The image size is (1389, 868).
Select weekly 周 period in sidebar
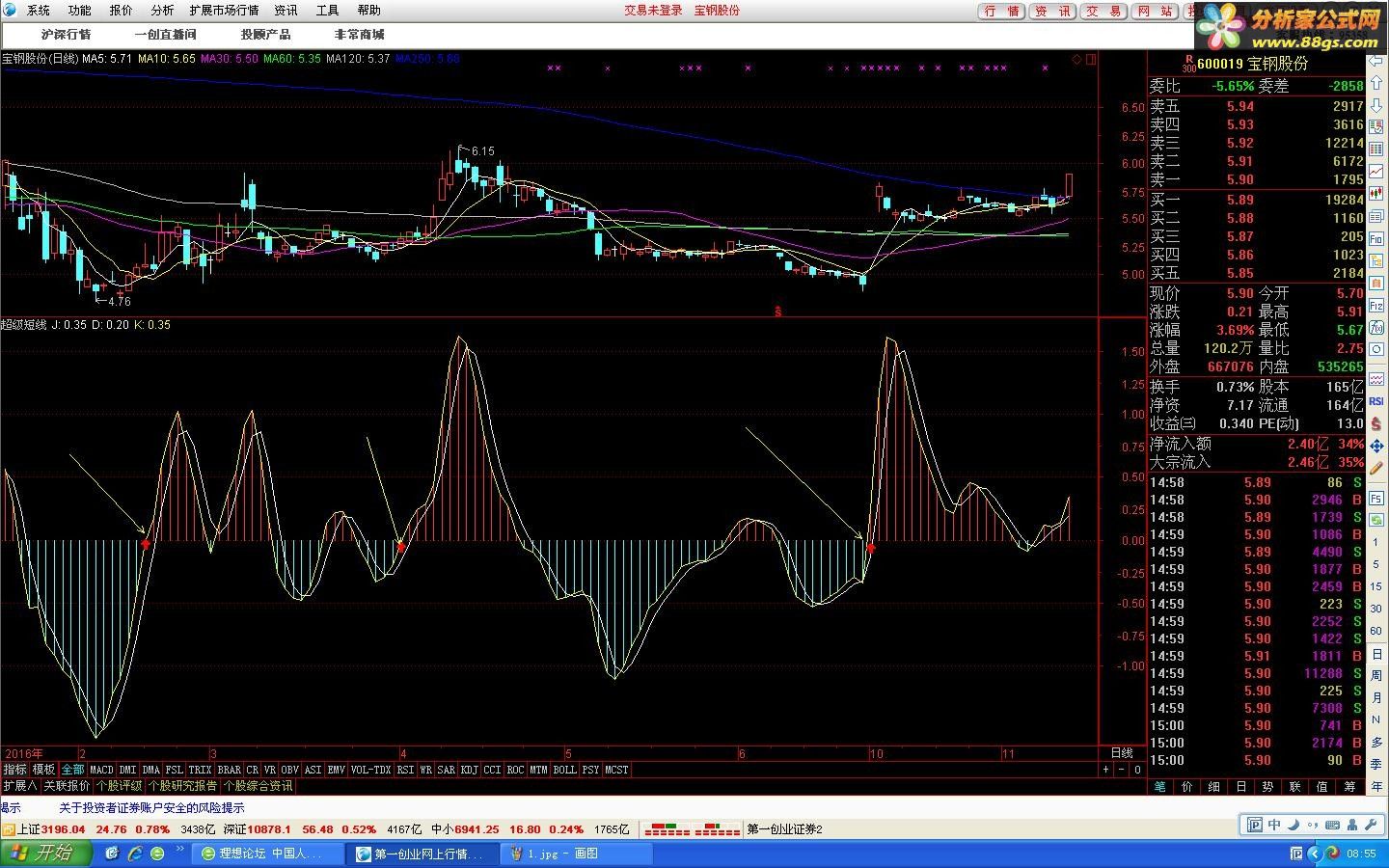pyautogui.click(x=1376, y=675)
